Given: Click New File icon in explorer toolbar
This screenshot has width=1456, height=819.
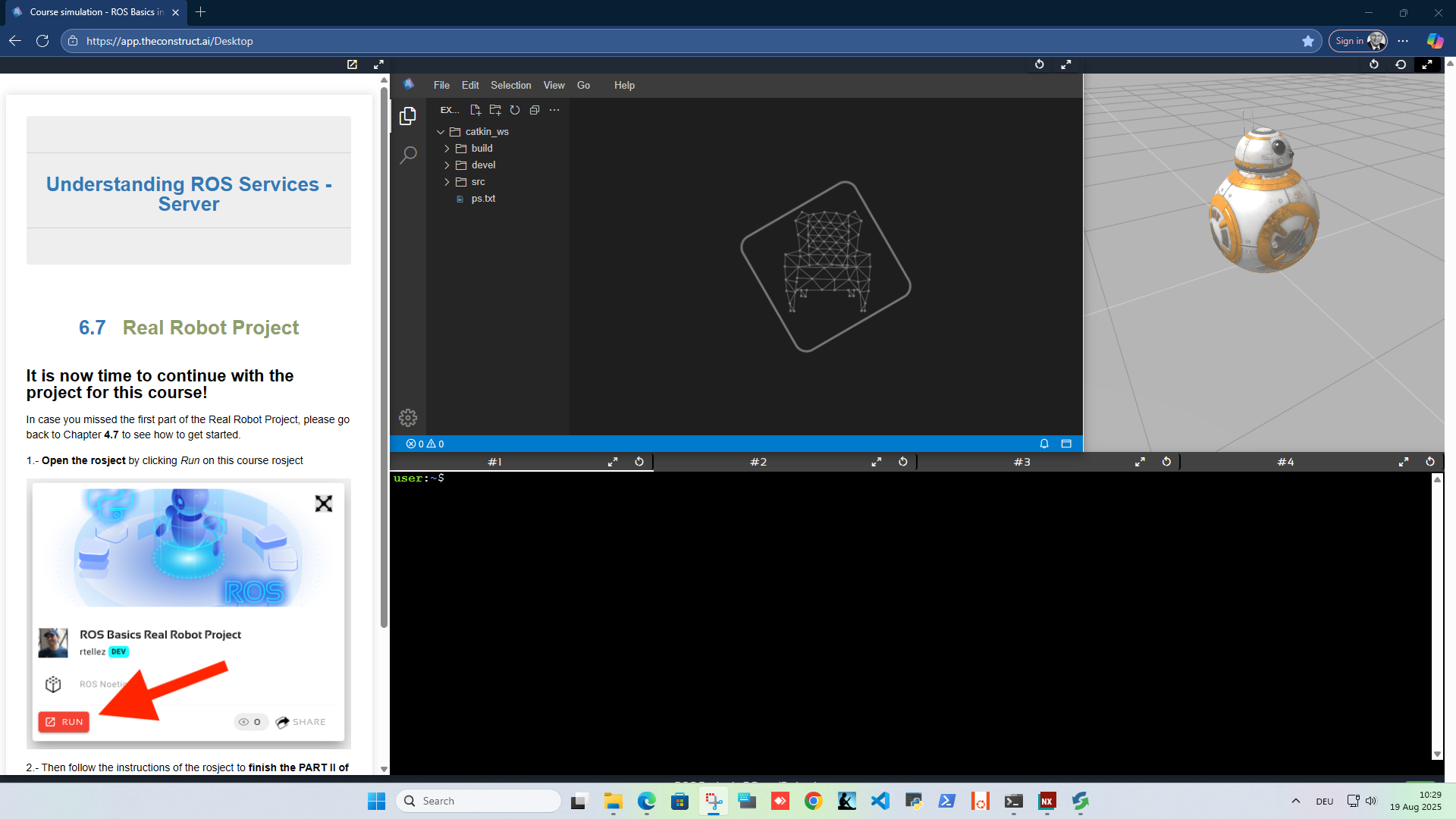Looking at the screenshot, I should [x=475, y=110].
